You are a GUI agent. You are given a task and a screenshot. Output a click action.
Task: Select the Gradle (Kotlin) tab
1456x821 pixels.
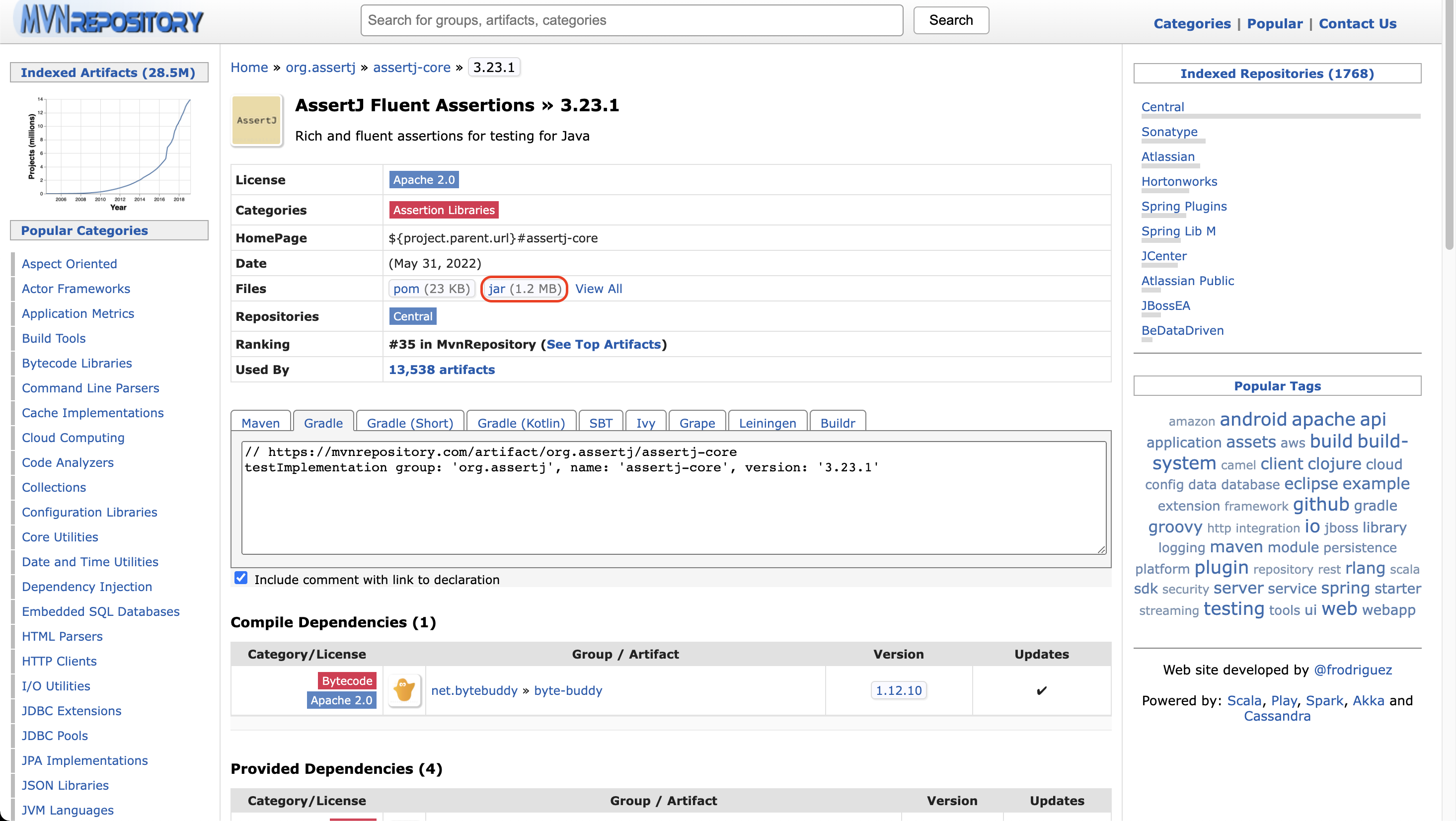pos(521,423)
